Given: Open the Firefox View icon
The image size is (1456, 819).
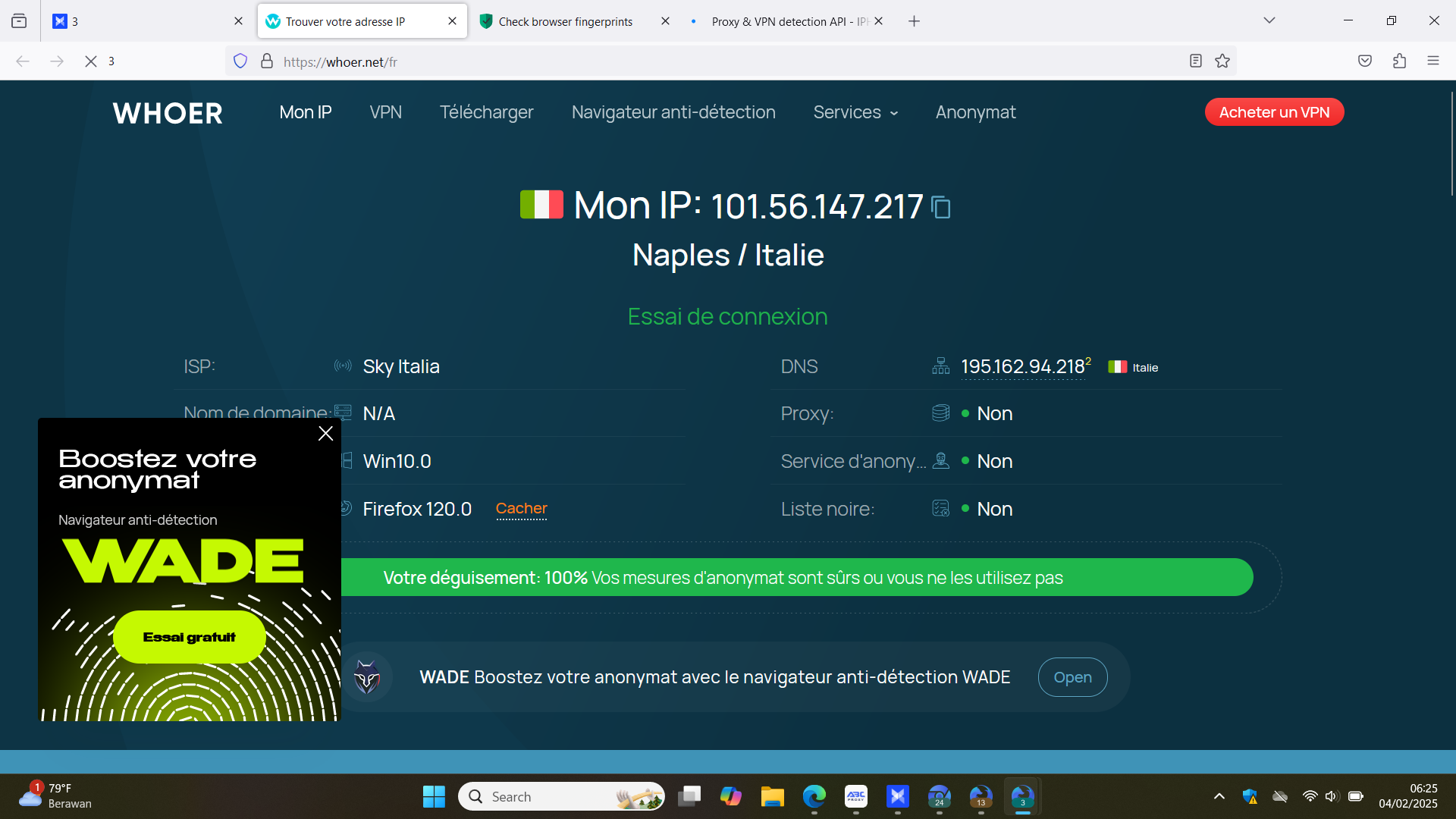Looking at the screenshot, I should [19, 21].
